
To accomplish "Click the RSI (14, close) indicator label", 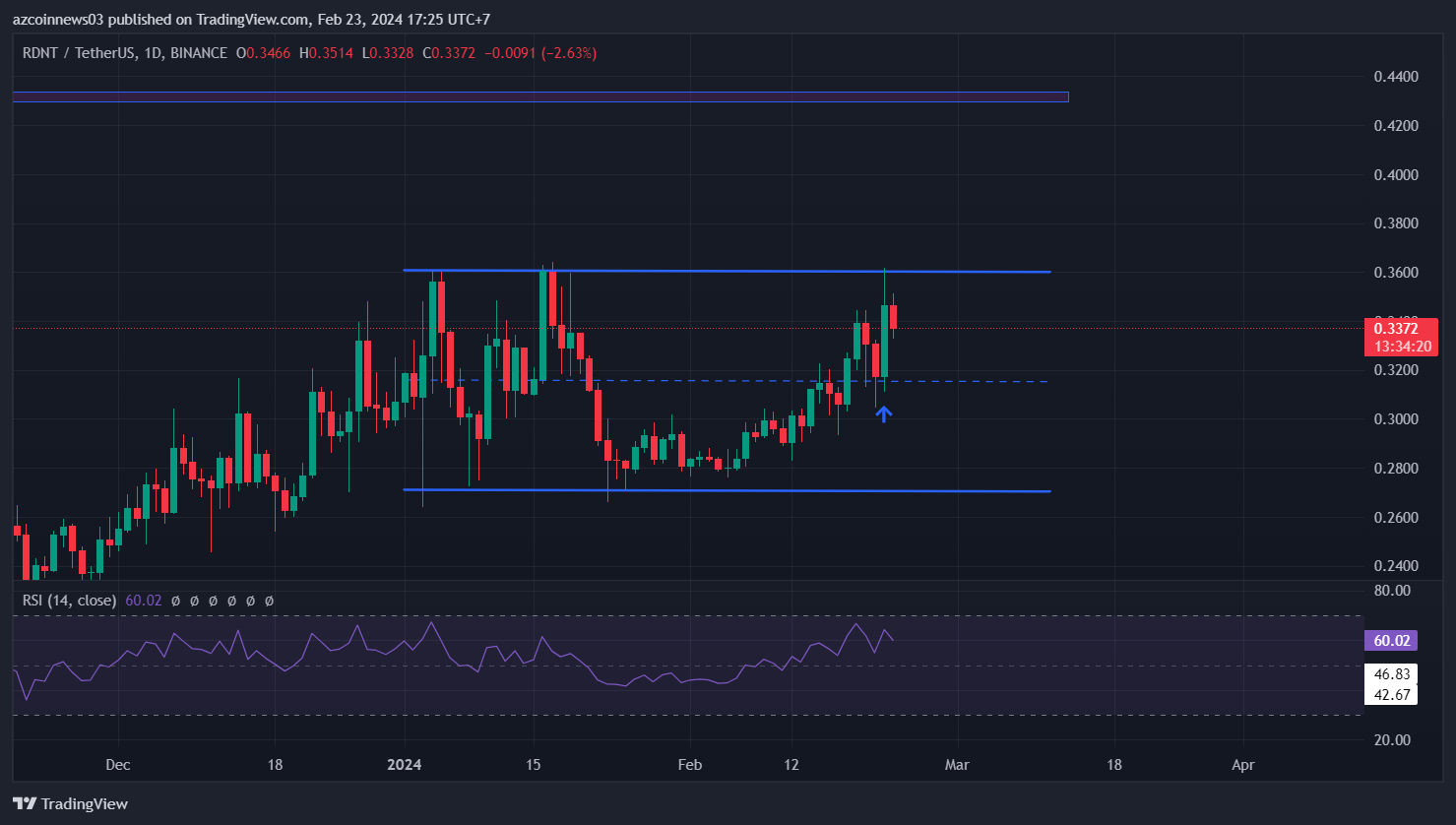I will (x=69, y=601).
